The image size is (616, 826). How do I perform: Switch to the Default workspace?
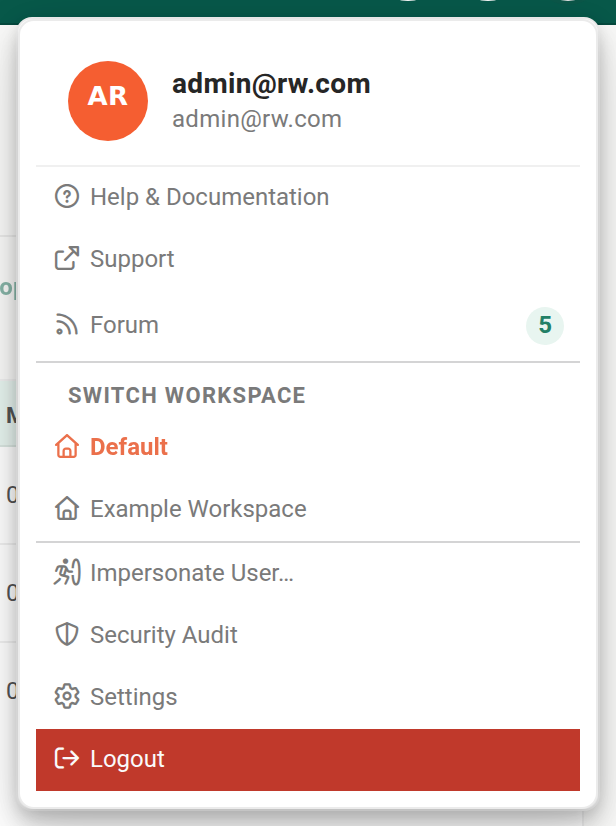(308, 447)
